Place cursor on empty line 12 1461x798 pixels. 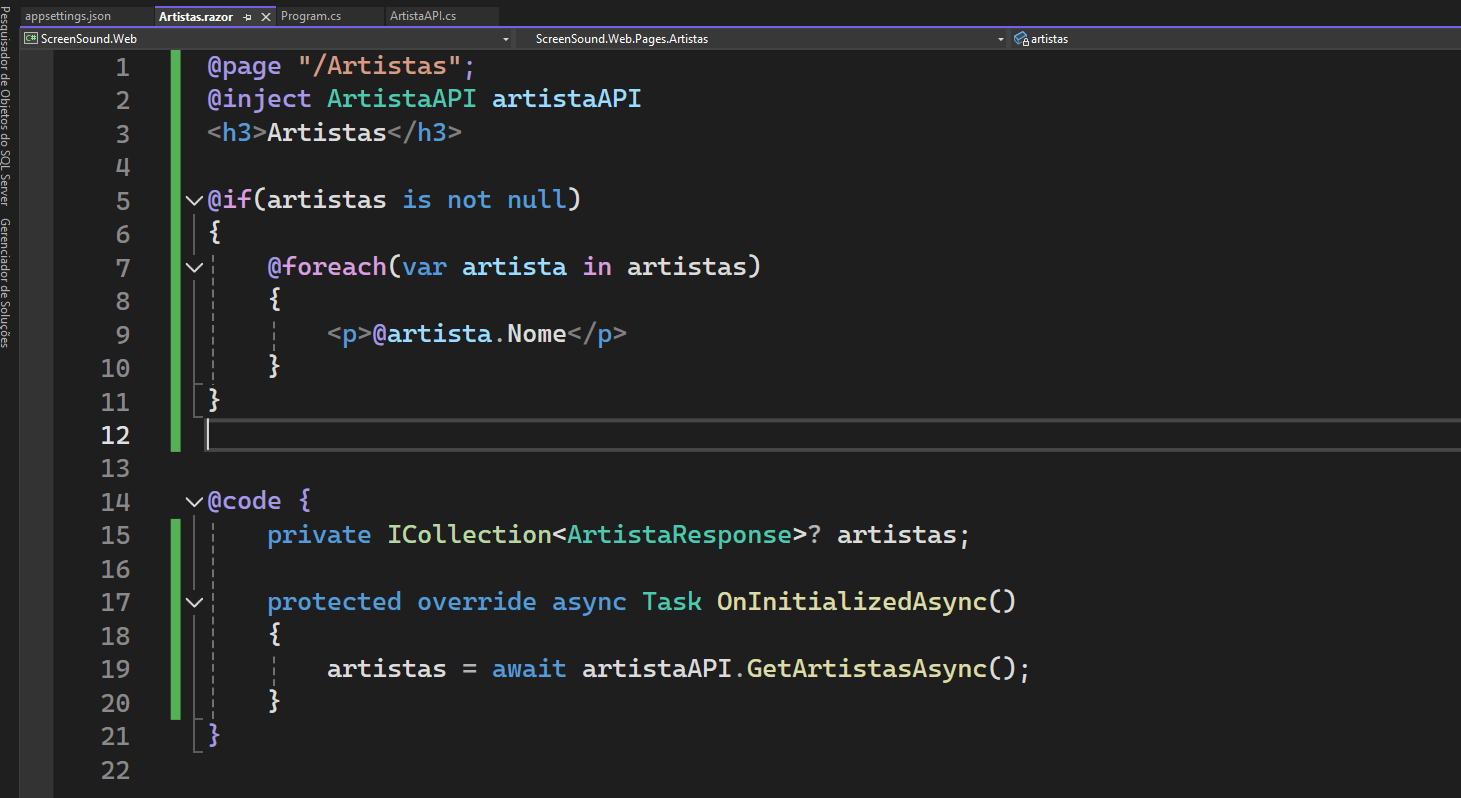[x=832, y=435]
